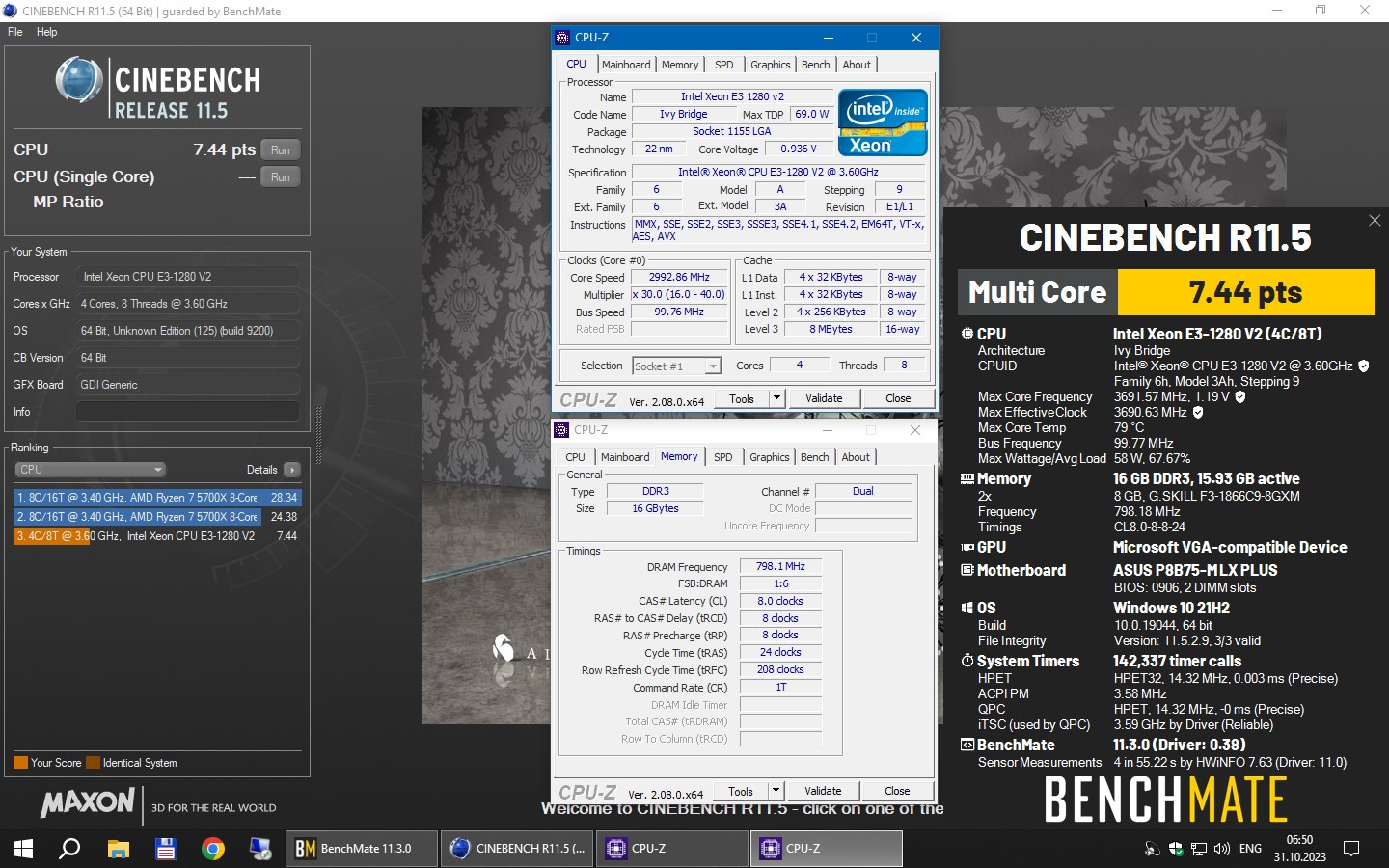This screenshot has height=868, width=1389.
Task: Run the CPU (Single Core) benchmark
Action: [x=281, y=176]
